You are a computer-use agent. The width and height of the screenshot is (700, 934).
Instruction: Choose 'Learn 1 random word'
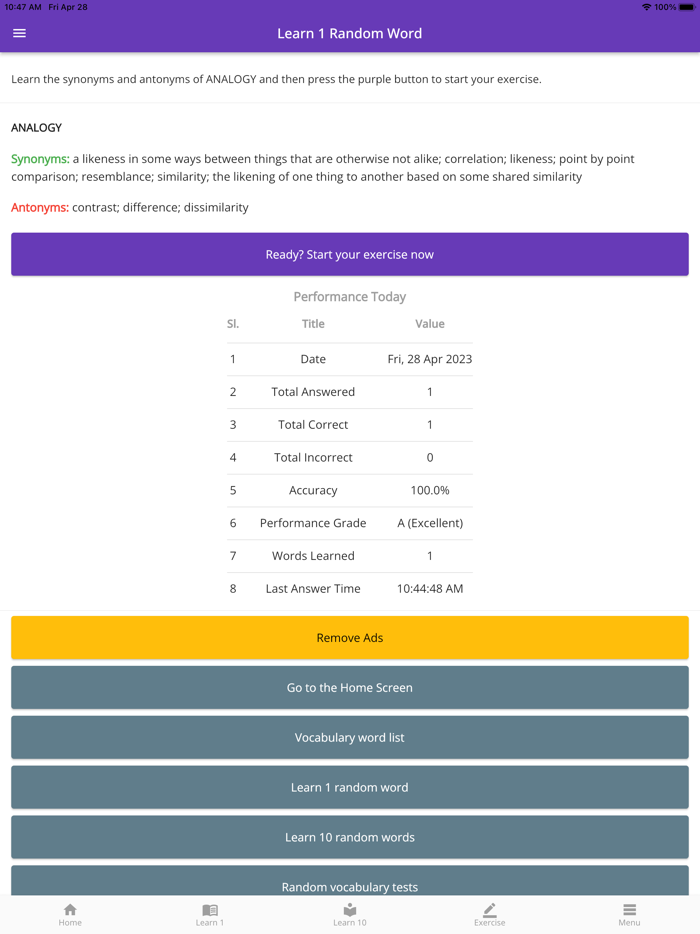pyautogui.click(x=350, y=787)
